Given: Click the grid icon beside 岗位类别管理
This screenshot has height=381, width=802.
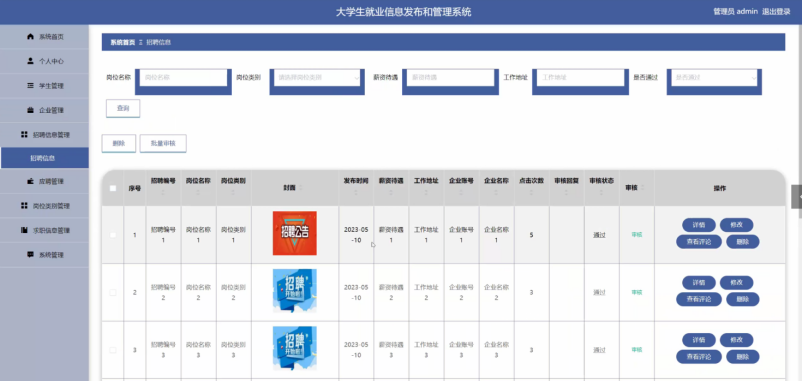Looking at the screenshot, I should click(24, 206).
